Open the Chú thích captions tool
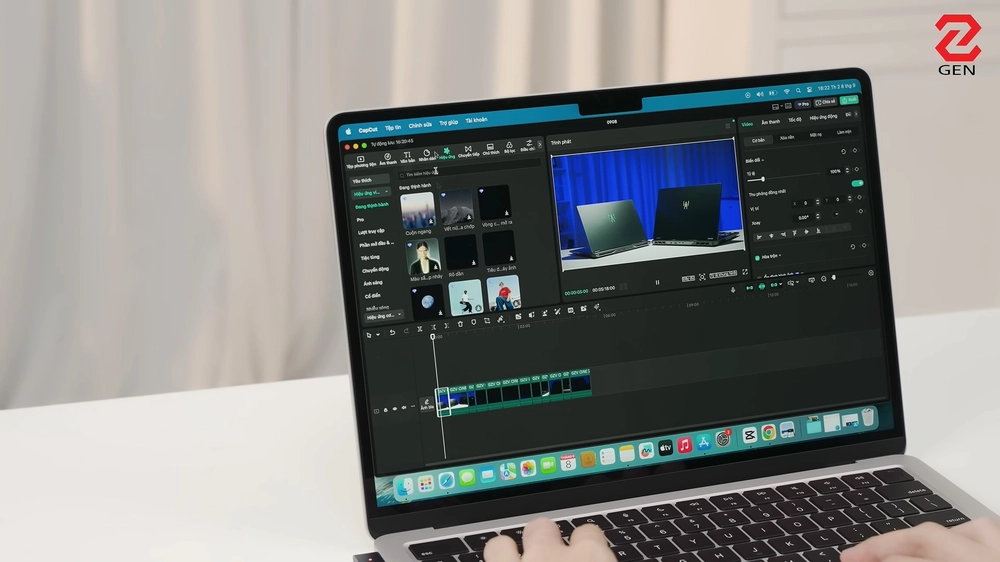Screen dimensions: 1000x562 [490, 149]
